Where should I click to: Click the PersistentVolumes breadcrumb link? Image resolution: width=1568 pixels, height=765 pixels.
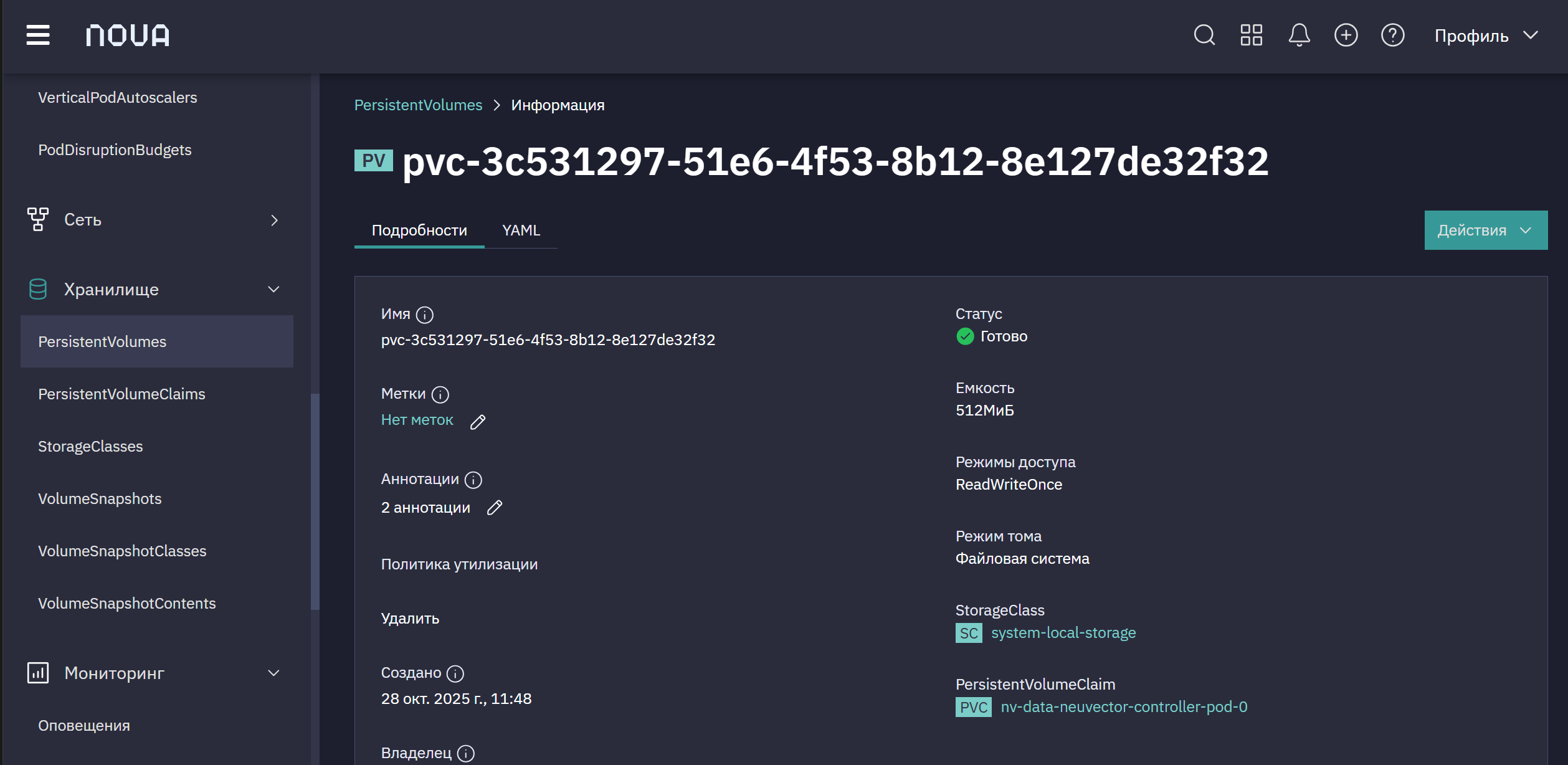418,105
